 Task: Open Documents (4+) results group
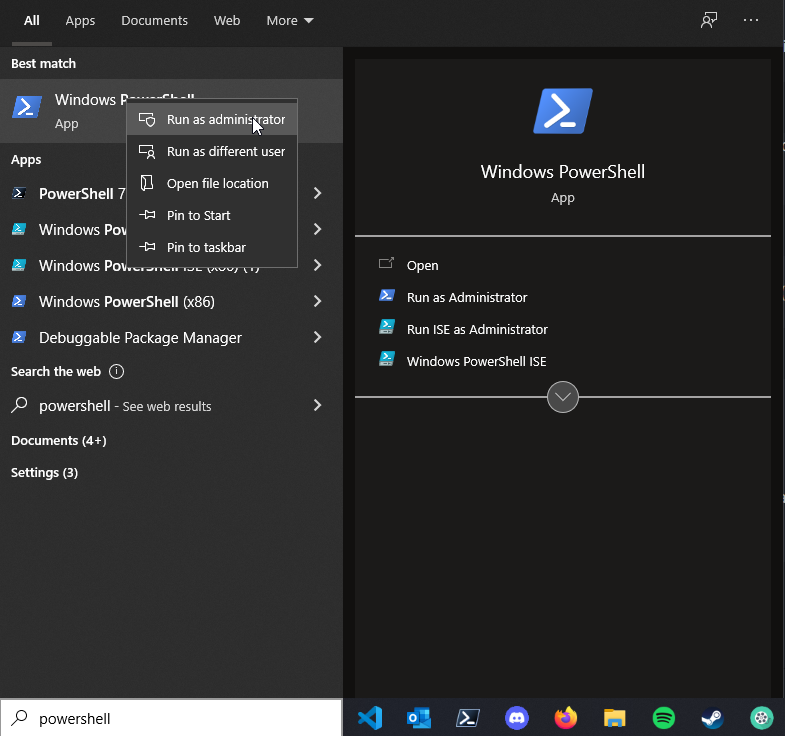[59, 441]
